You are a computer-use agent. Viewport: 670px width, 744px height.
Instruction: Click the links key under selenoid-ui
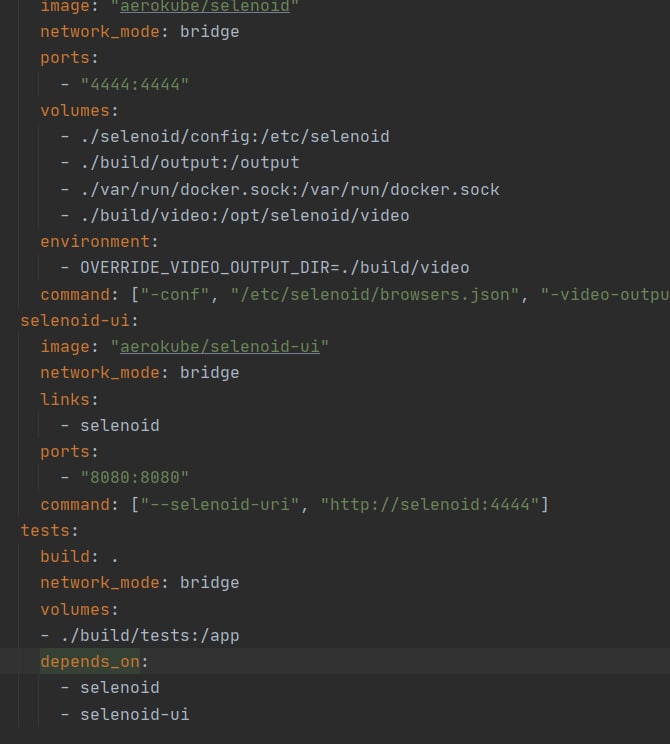click(65, 399)
